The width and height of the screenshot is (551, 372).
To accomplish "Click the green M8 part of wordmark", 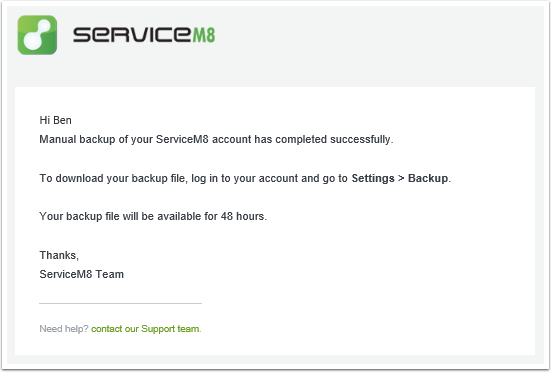I will (204, 35).
